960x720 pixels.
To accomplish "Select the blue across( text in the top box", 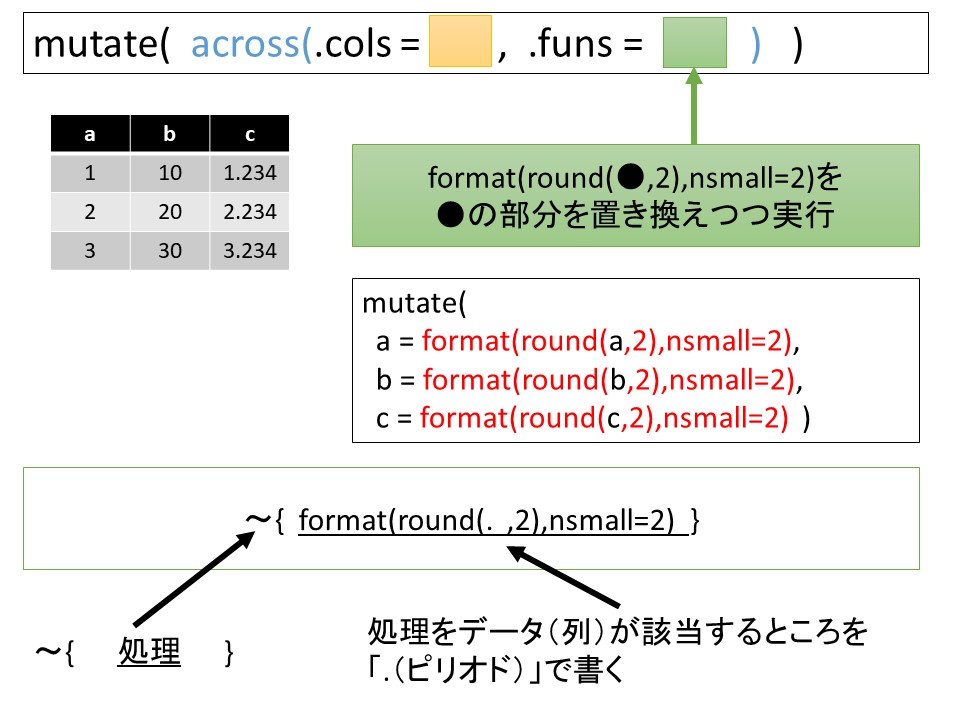I will 250,45.
